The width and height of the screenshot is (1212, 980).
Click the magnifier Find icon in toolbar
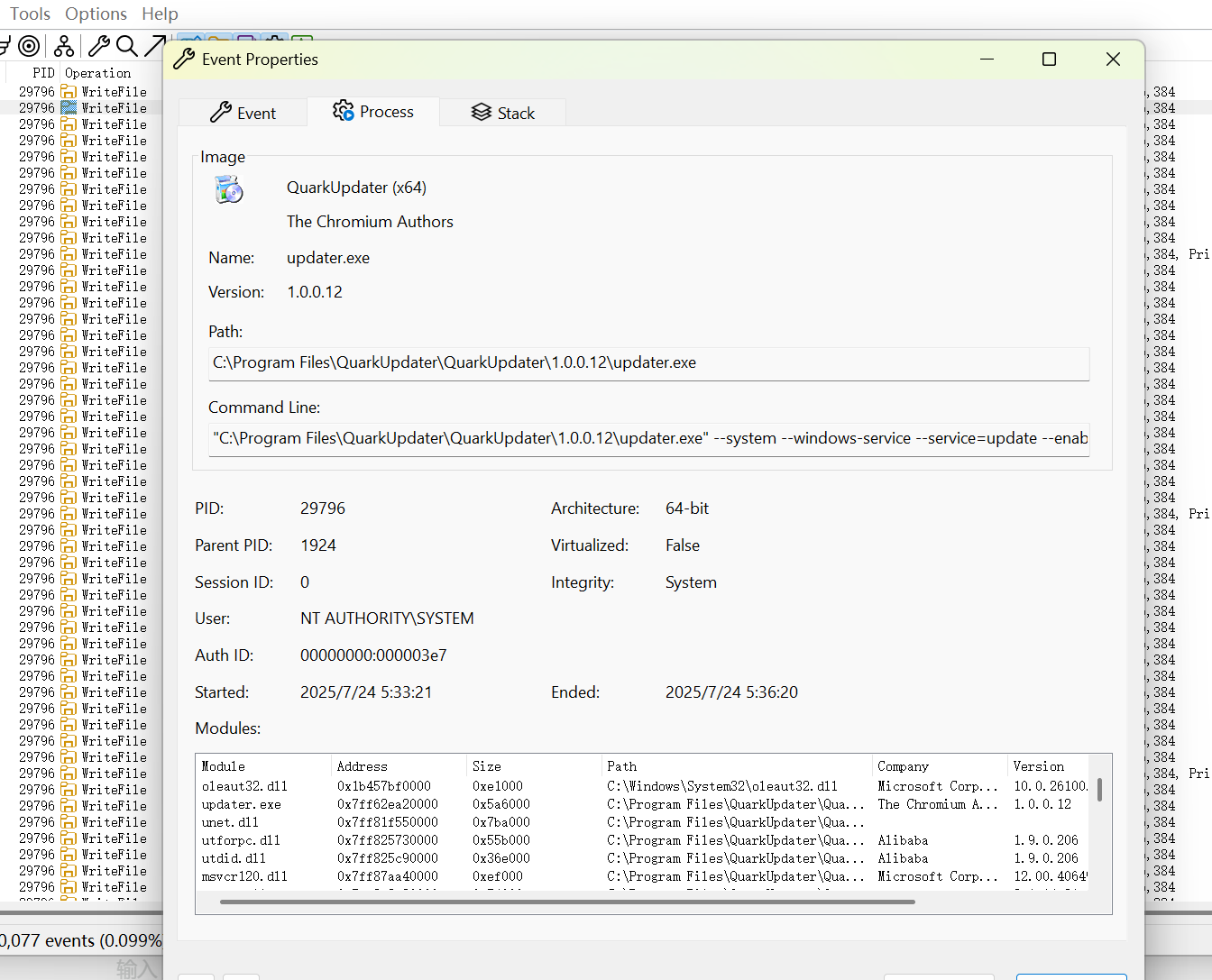(x=127, y=46)
